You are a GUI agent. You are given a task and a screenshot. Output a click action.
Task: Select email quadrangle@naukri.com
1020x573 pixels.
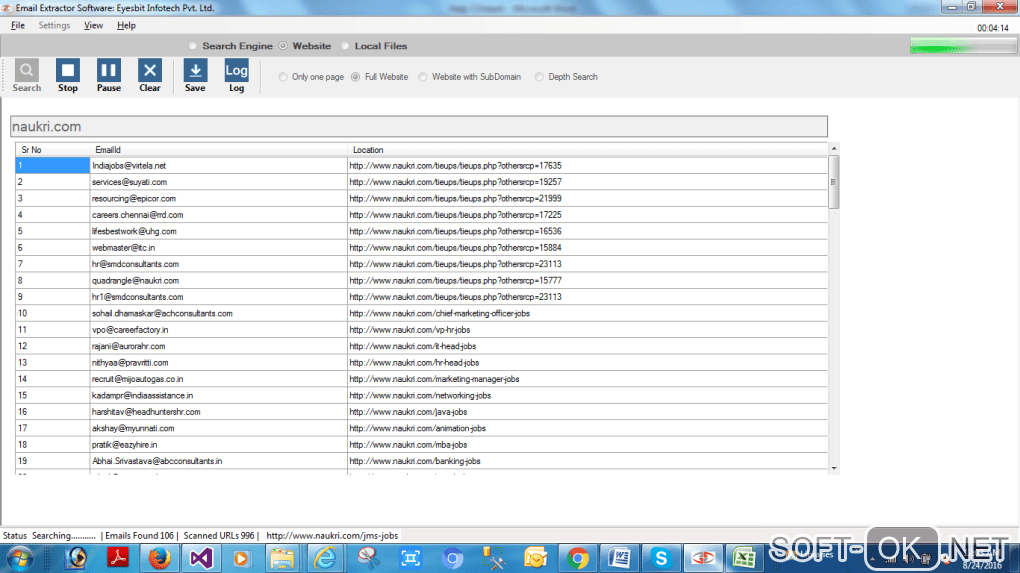click(x=135, y=280)
